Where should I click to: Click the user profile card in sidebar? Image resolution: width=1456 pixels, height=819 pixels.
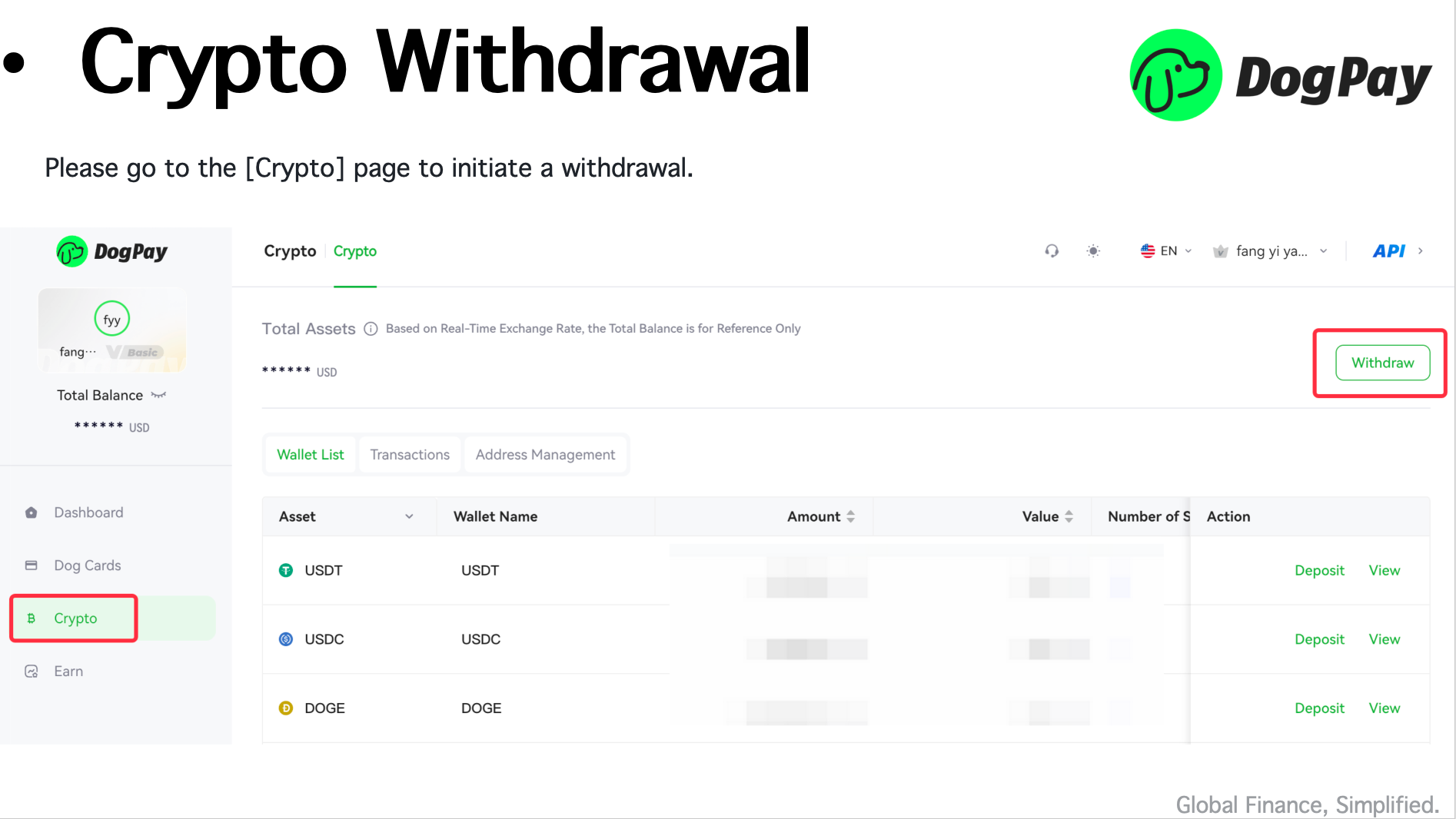(x=112, y=330)
